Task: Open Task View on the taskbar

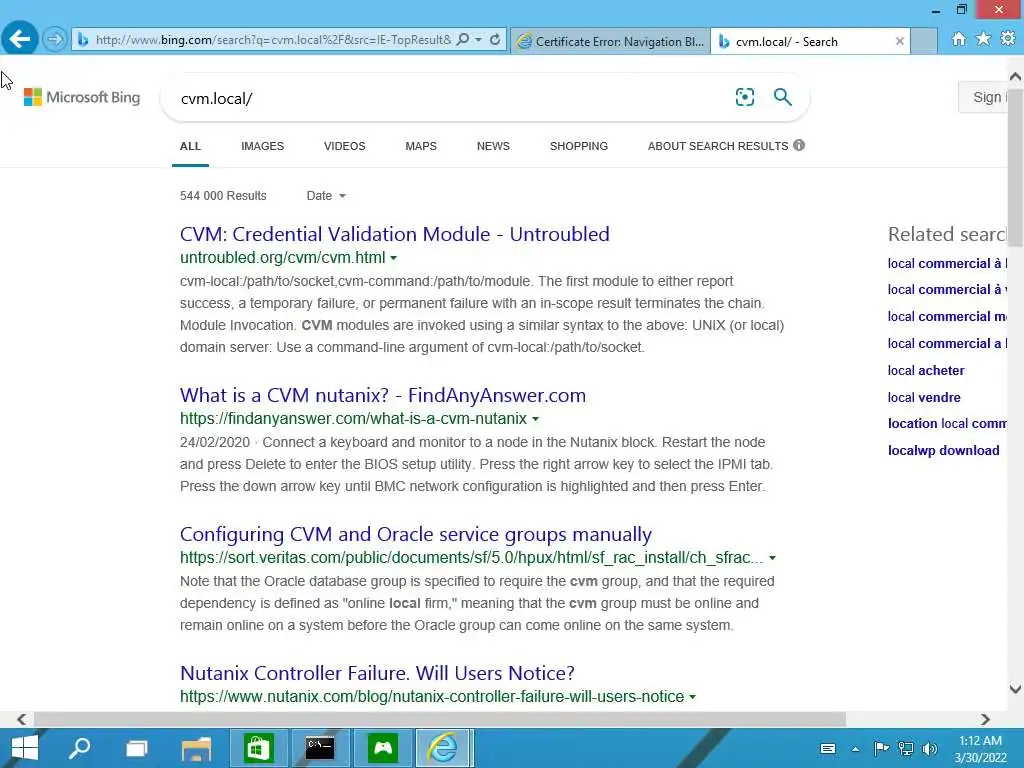Action: tap(136, 748)
